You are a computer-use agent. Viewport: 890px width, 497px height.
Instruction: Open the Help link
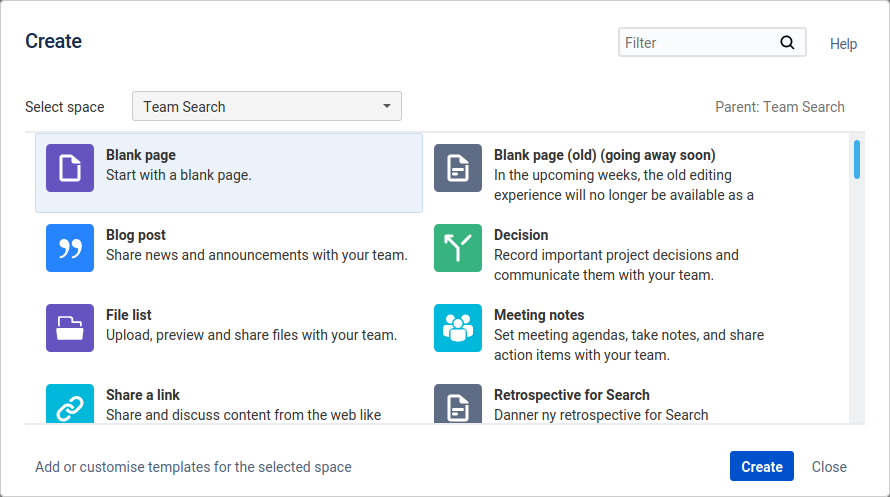coord(843,44)
